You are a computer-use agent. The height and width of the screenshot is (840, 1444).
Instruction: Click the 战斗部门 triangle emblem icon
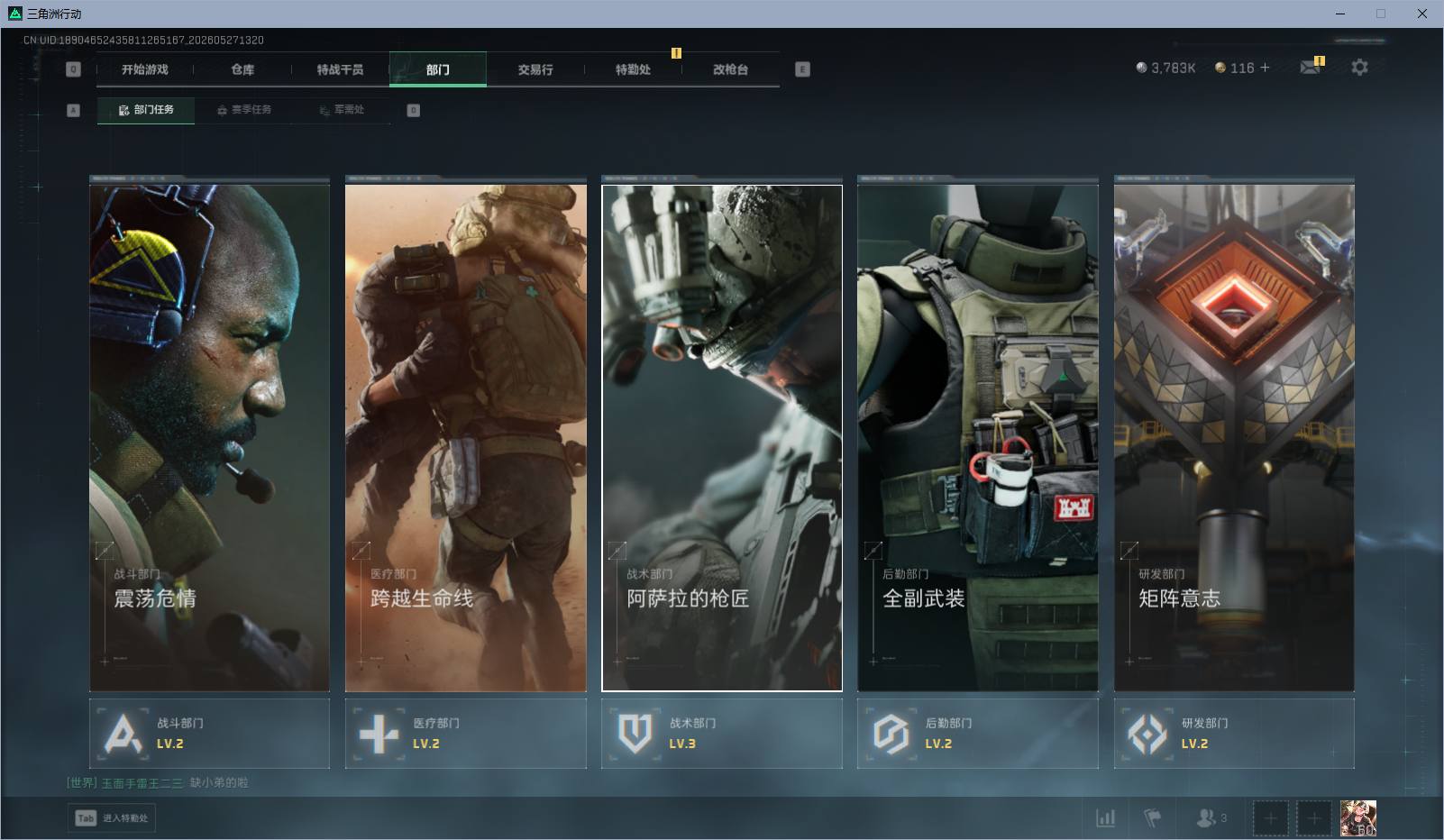[123, 734]
